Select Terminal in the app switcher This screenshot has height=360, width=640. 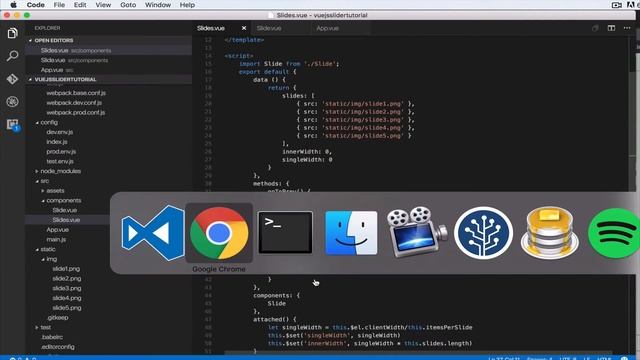tap(285, 232)
